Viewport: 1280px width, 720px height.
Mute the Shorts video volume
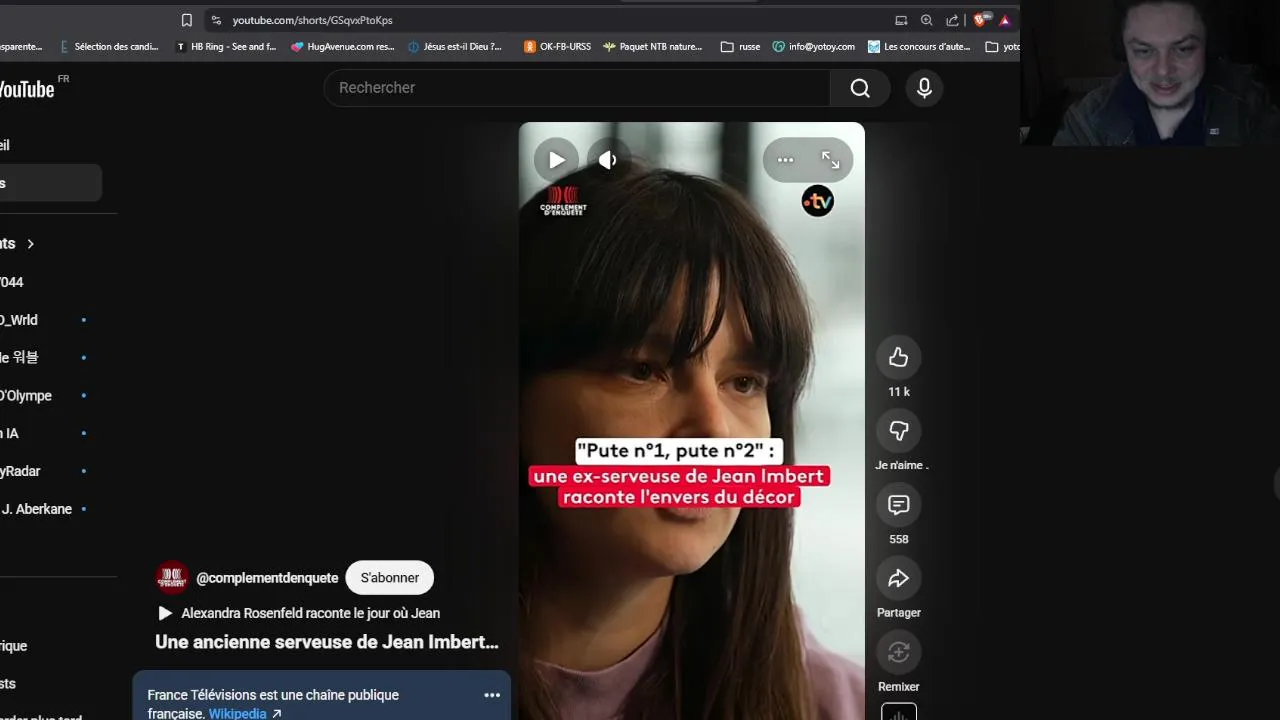pyautogui.click(x=607, y=160)
